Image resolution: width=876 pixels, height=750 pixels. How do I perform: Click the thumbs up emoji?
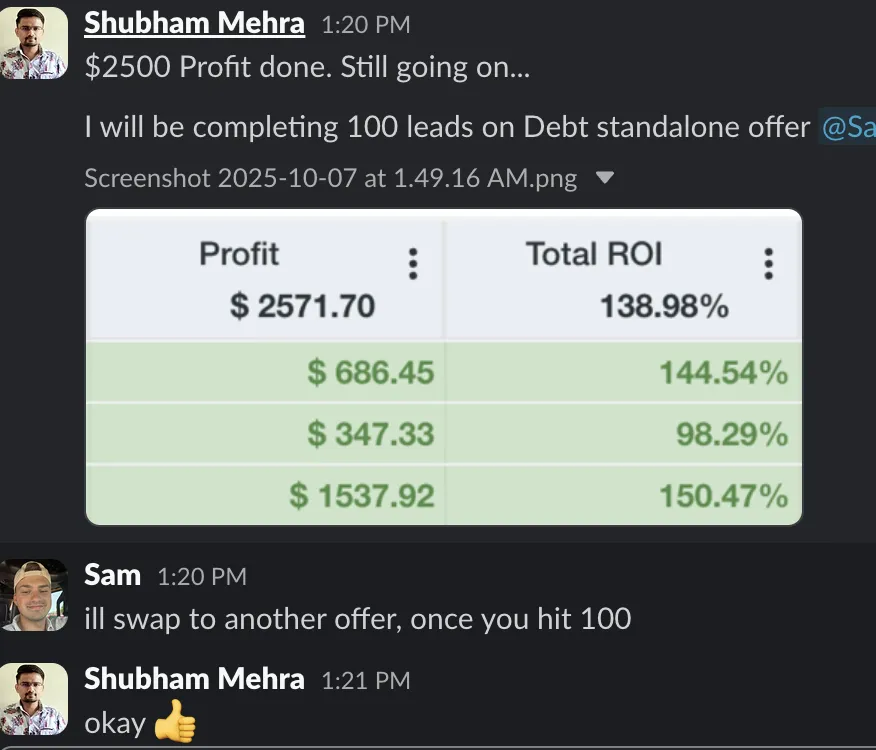tap(175, 722)
